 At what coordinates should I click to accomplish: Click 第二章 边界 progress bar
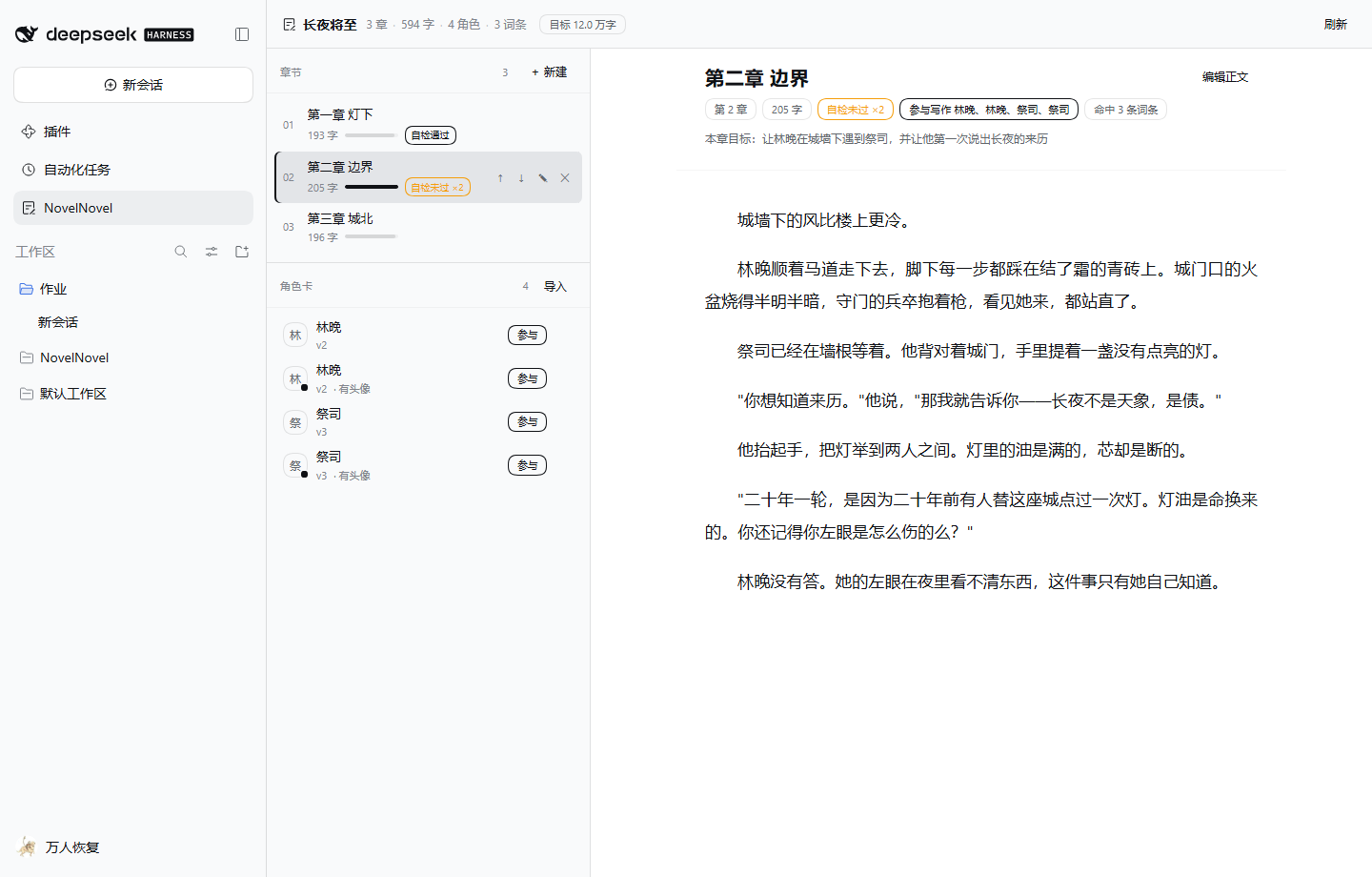[x=371, y=187]
